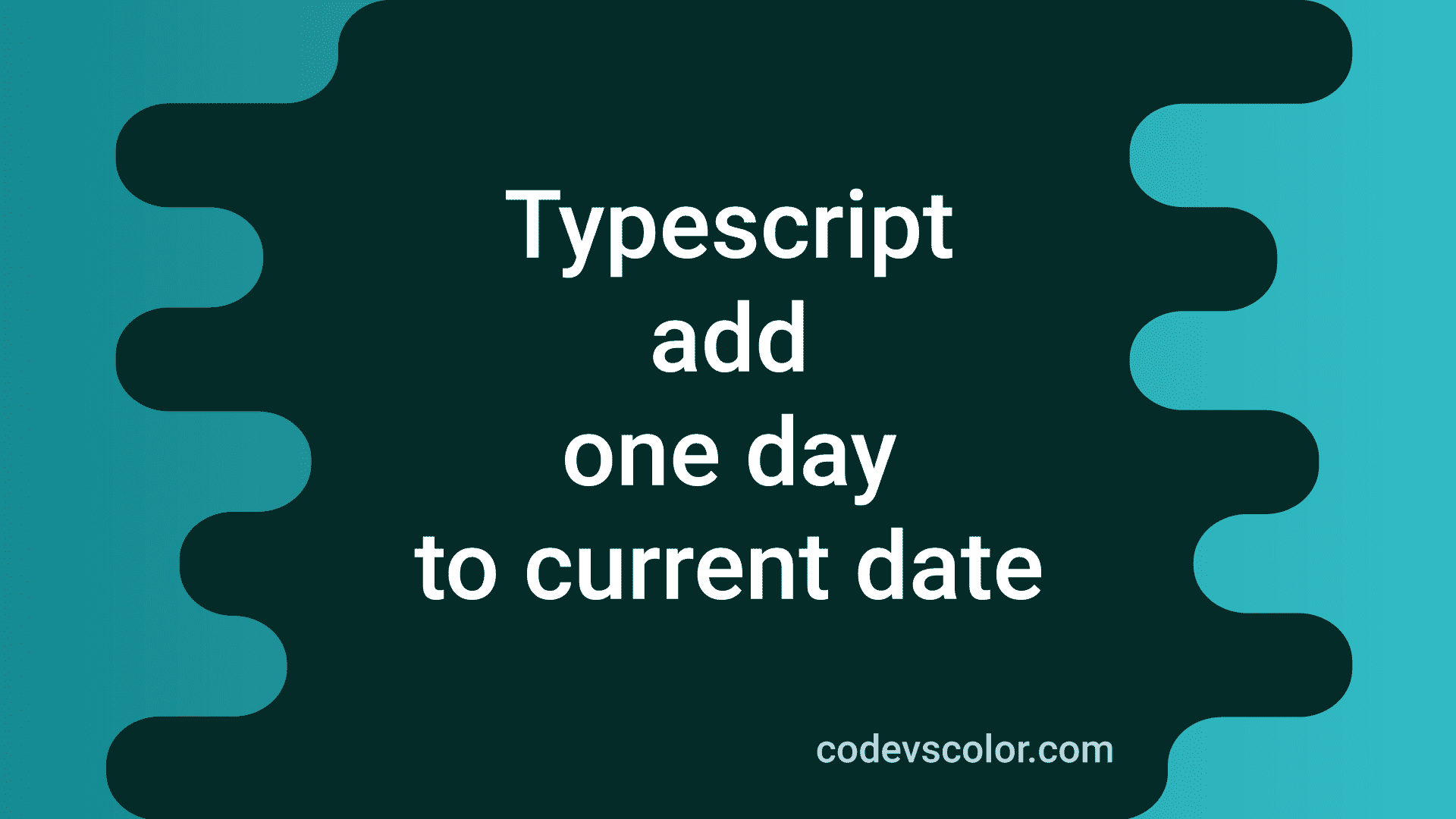Click the teal background area
The height and width of the screenshot is (819, 1456).
(100, 400)
